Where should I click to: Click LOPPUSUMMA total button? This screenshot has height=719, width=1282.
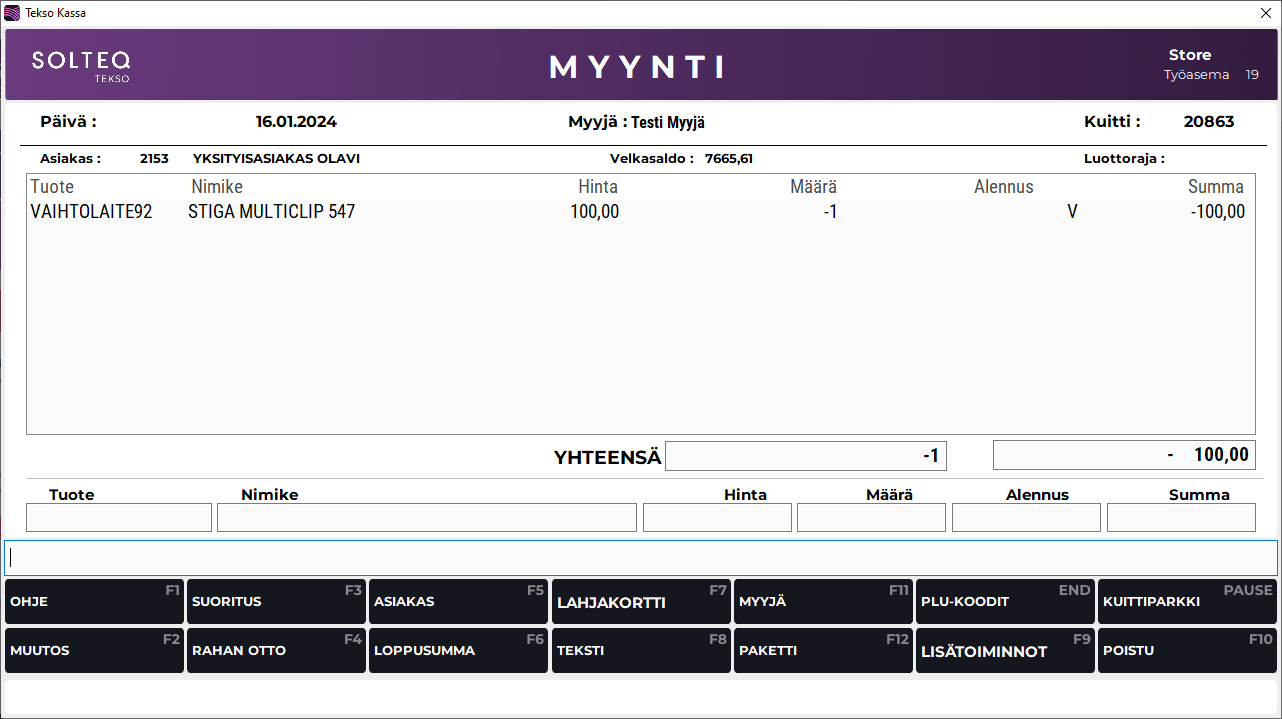tap(458, 650)
